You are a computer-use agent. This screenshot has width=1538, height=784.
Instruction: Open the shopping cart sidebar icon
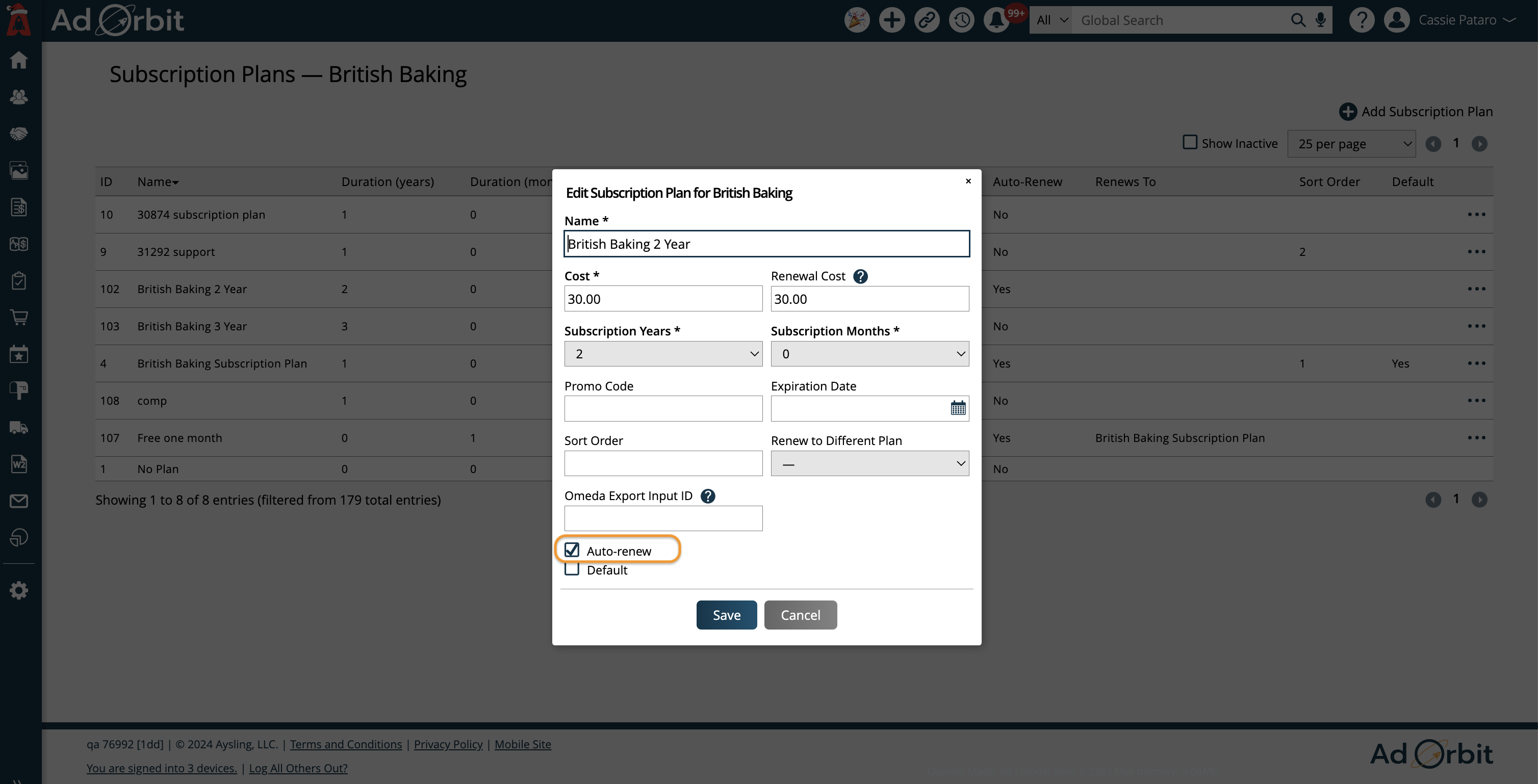point(18,318)
